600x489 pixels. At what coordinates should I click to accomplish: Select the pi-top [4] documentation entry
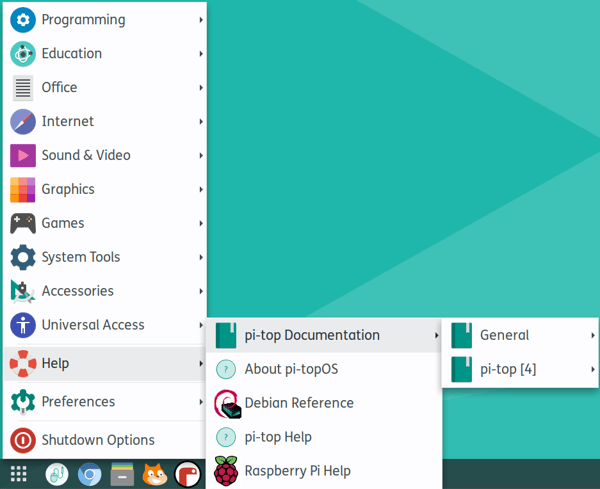(x=520, y=369)
